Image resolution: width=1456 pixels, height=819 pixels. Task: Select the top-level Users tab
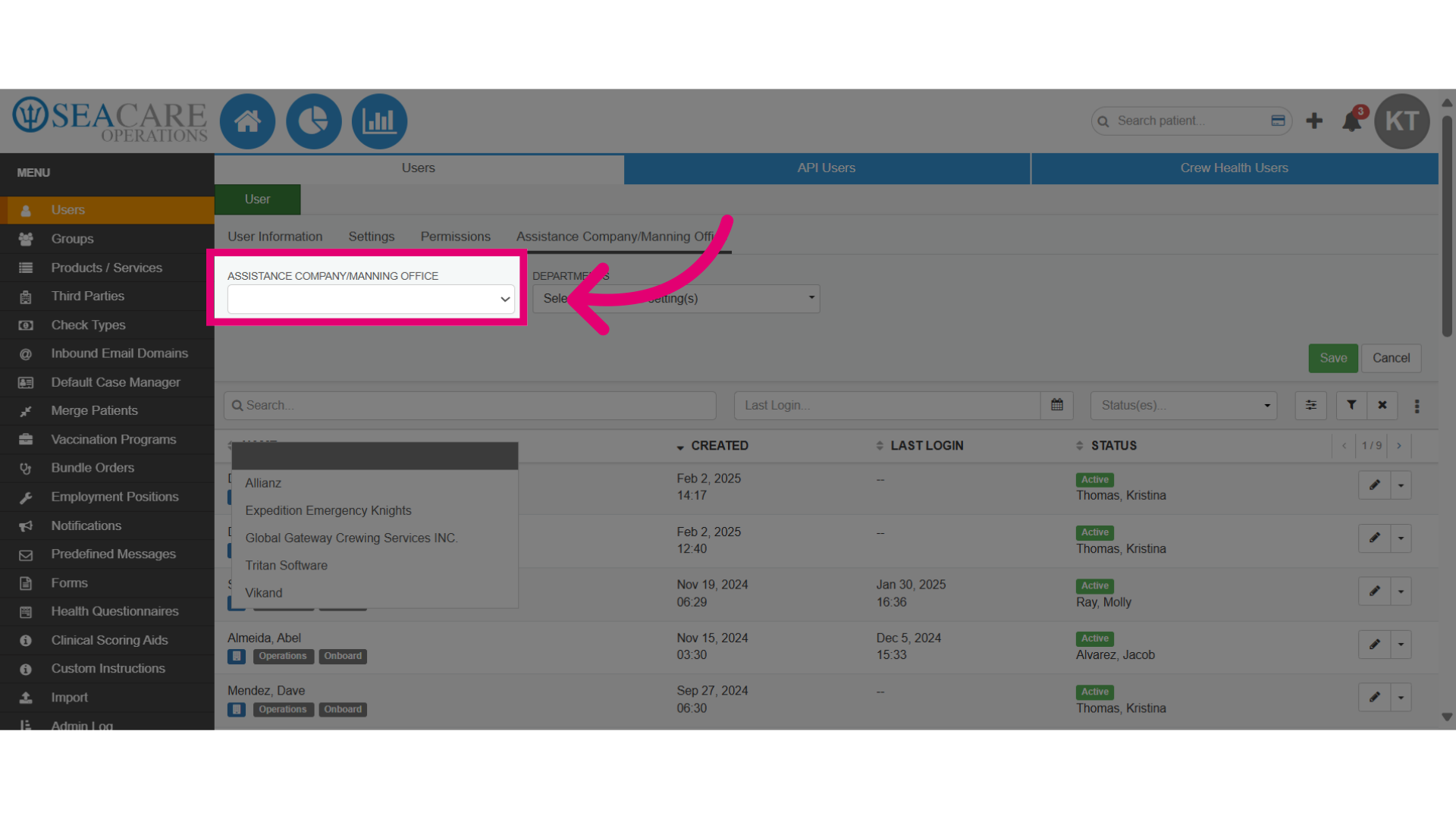tap(419, 168)
